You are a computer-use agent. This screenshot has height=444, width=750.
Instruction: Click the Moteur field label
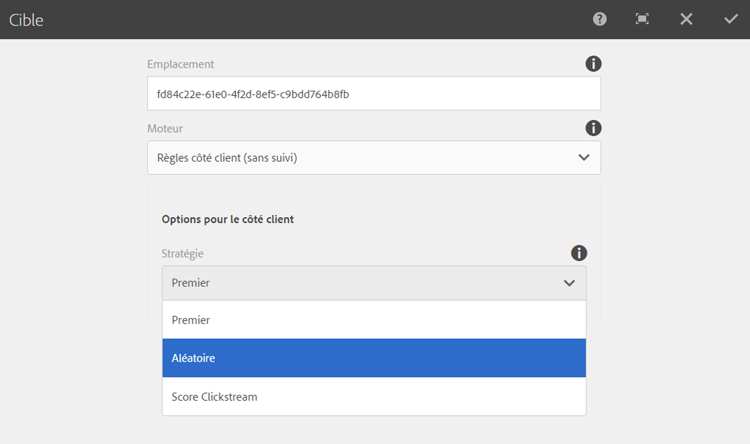(165, 128)
